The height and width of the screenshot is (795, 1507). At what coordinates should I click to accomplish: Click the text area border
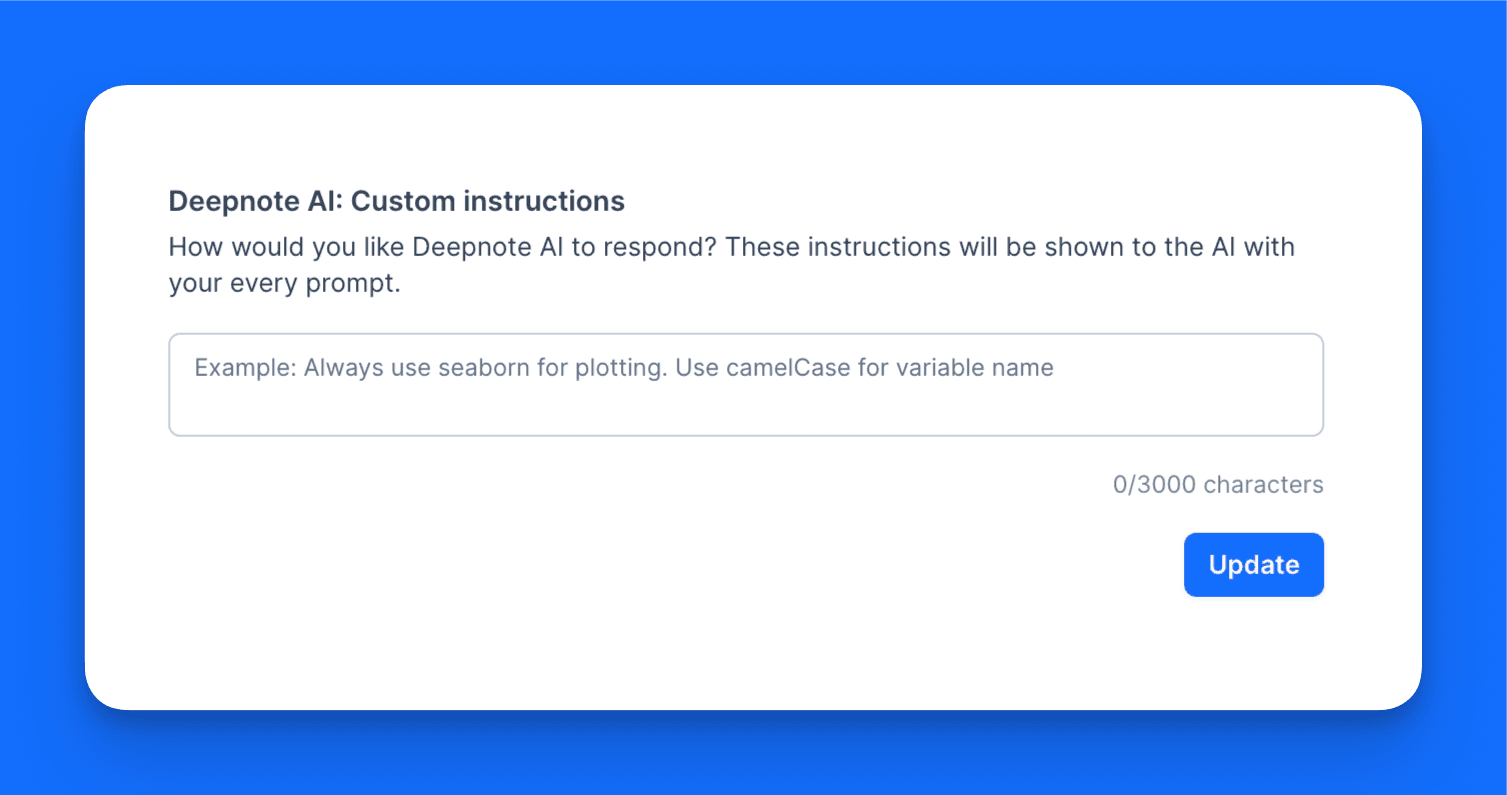click(746, 333)
